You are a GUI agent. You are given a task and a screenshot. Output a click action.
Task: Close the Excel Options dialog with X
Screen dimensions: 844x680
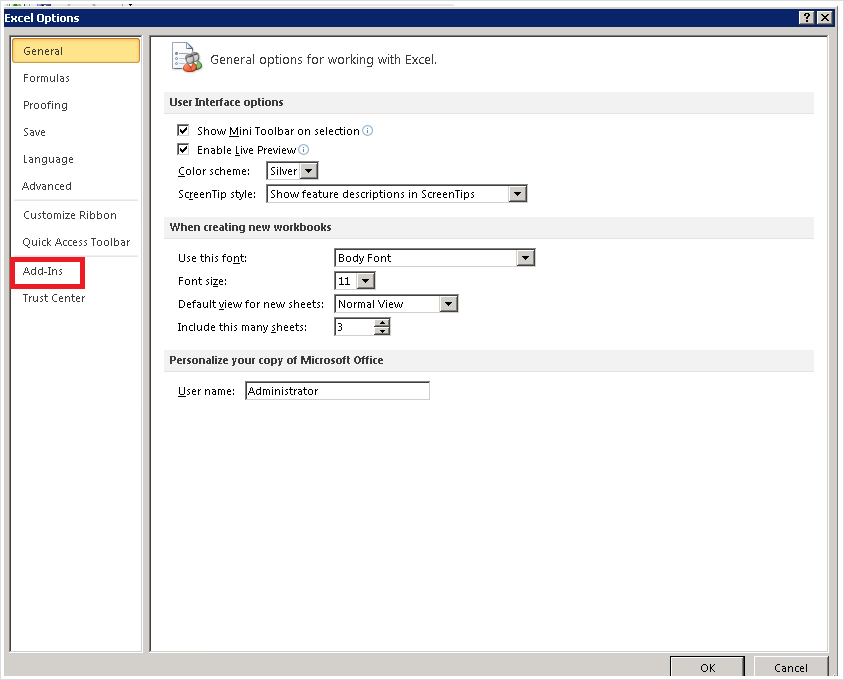[x=825, y=18]
